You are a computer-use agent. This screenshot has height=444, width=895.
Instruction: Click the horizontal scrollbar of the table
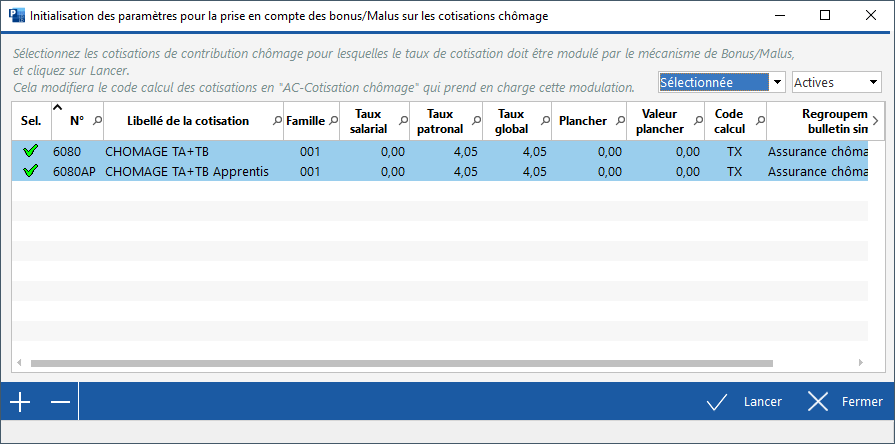[x=400, y=363]
